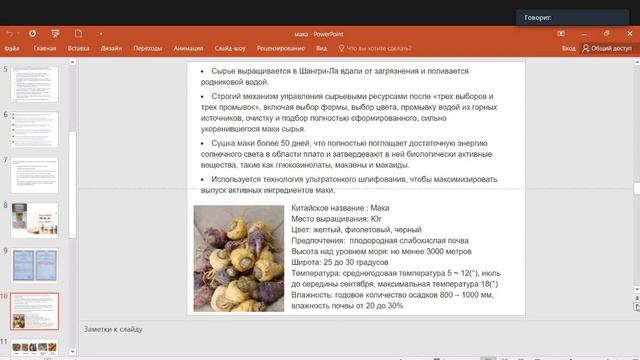This screenshot has width=640, height=360.
Task: Click down arrow of main slide scrollbar
Action: click(637, 289)
